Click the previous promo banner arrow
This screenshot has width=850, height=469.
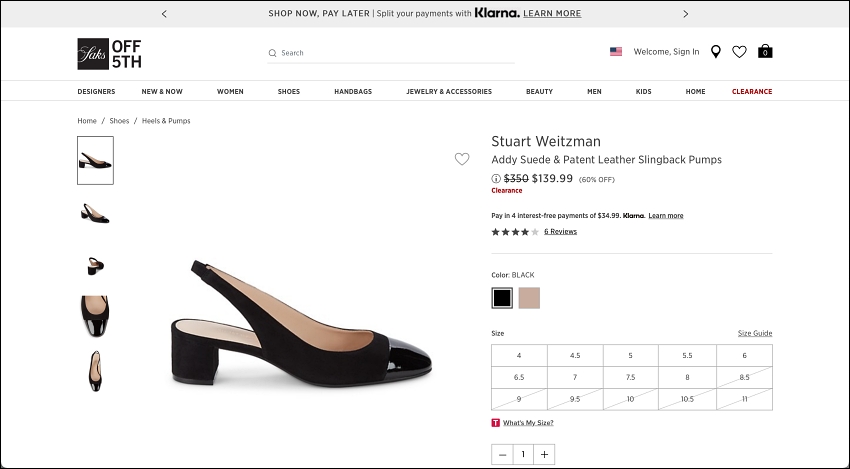coord(164,14)
